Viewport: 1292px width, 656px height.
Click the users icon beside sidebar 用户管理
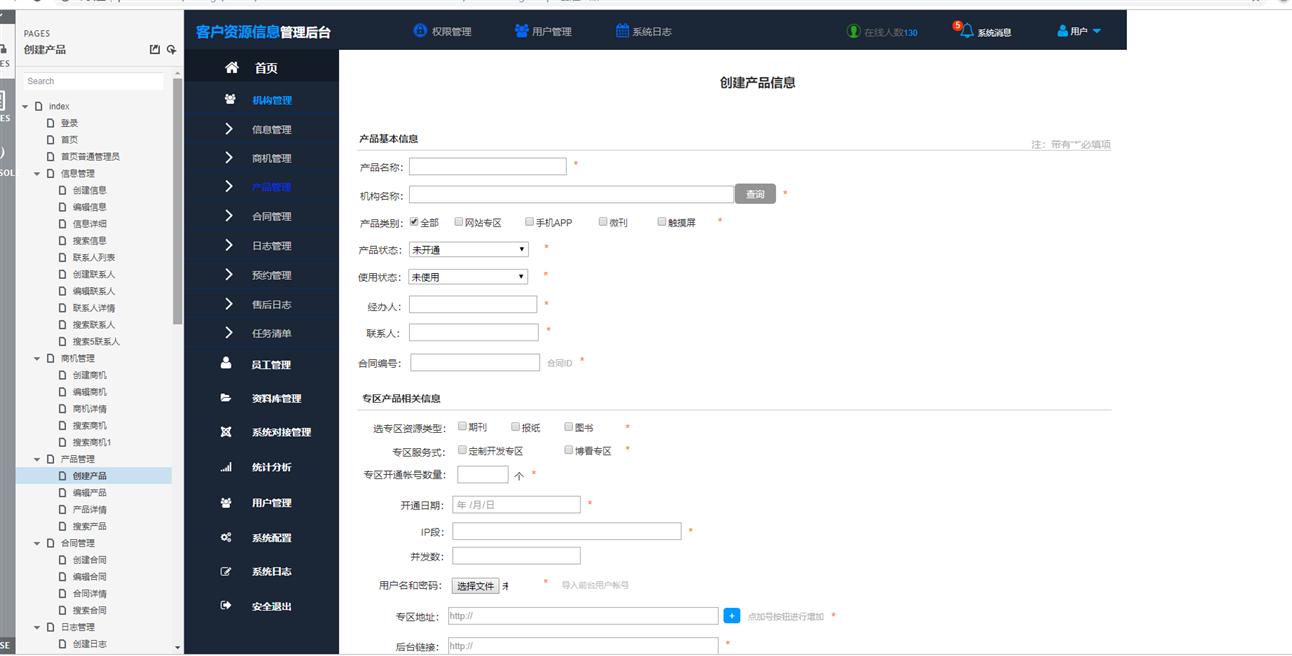pos(226,502)
